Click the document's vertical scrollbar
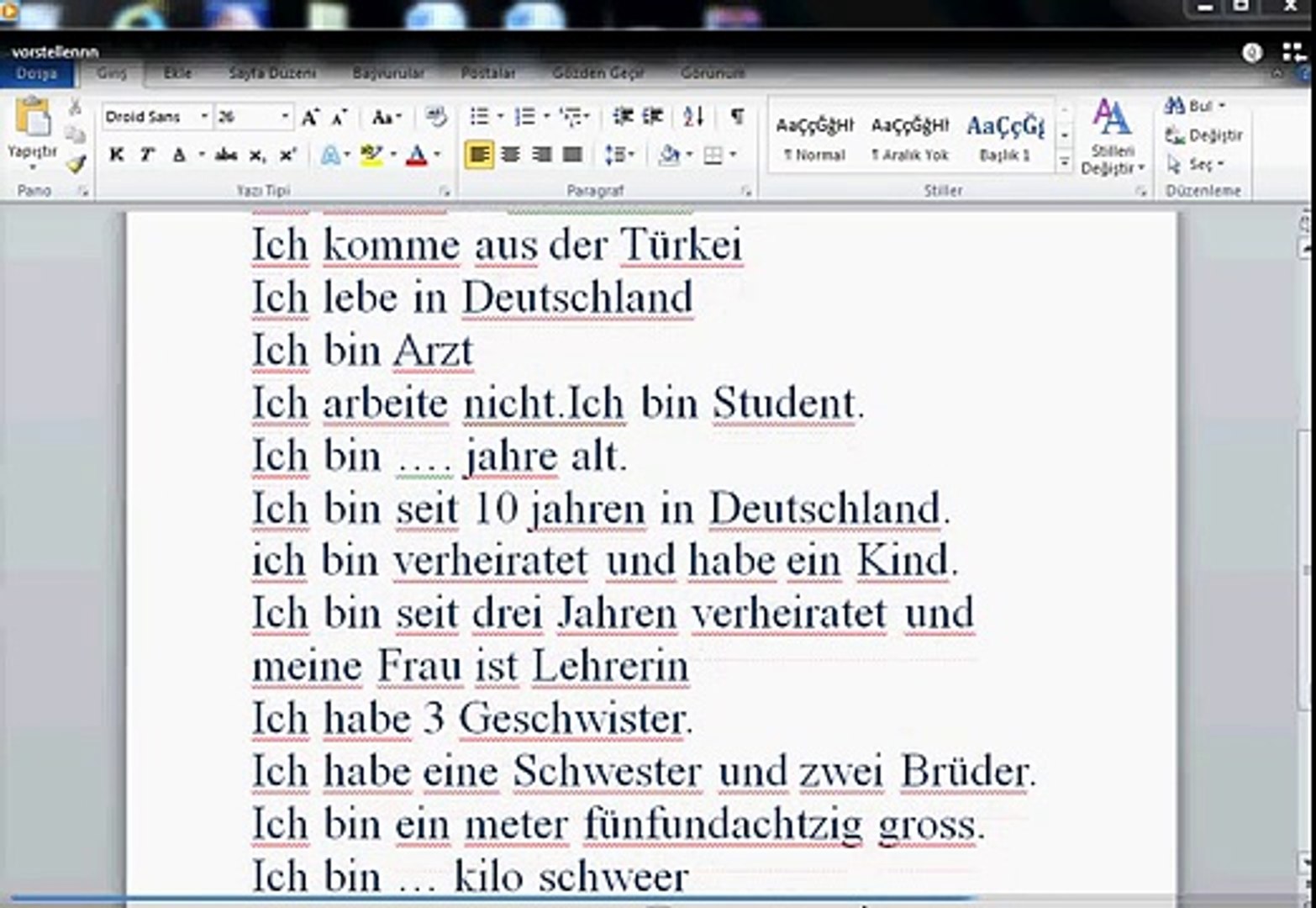This screenshot has width=1316, height=908. 1307,555
